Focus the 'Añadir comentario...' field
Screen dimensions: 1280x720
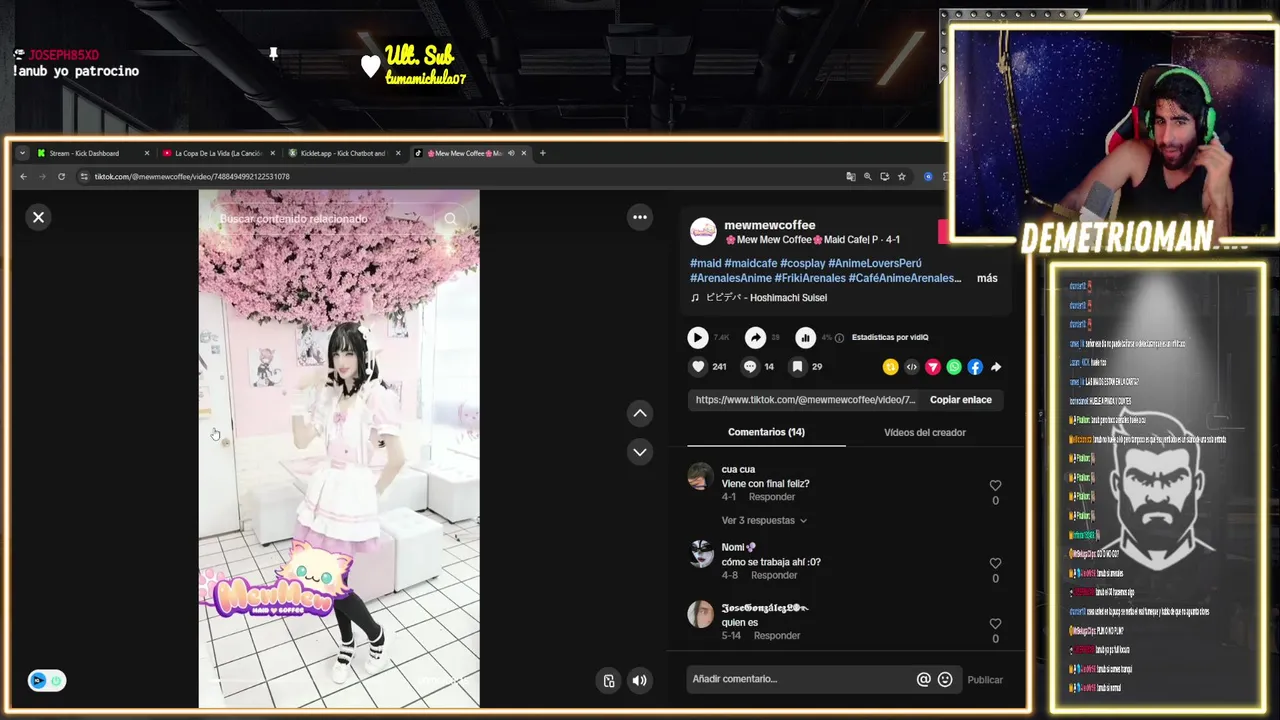[x=800, y=679]
